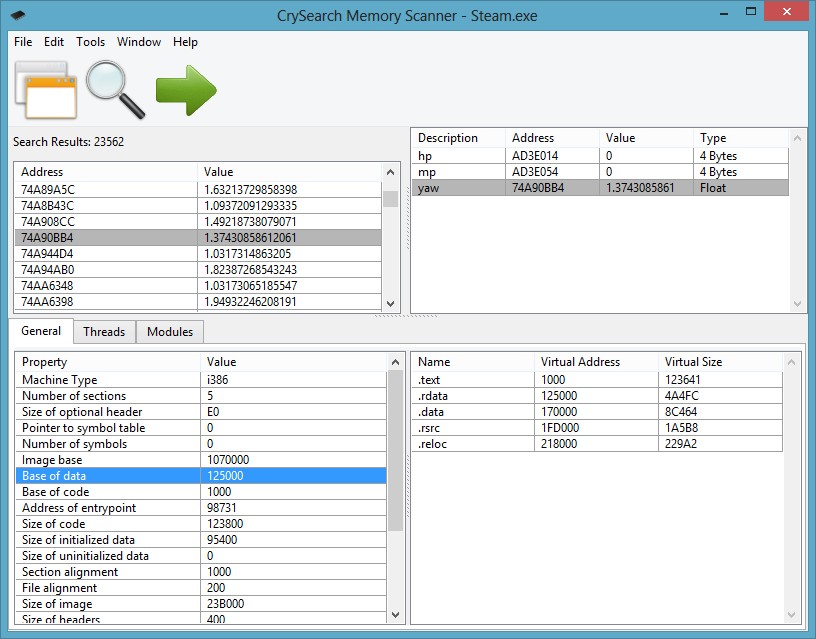
Task: Click up arrow of address table scrollbar
Action: click(x=797, y=138)
